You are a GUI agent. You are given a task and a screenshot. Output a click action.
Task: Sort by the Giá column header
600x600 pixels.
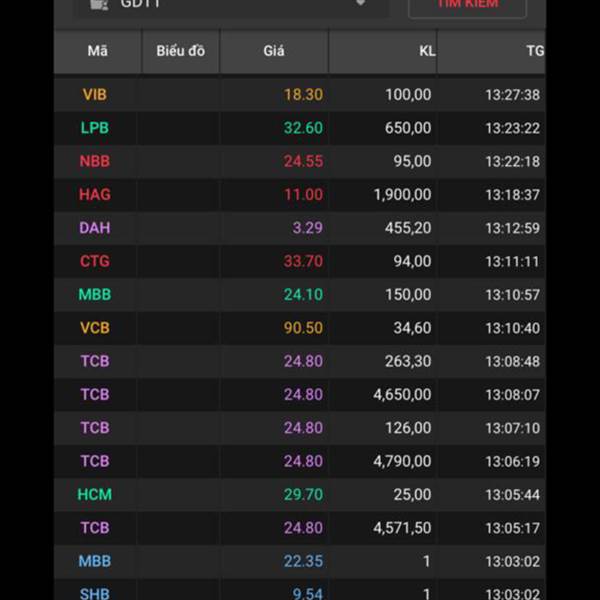point(273,51)
